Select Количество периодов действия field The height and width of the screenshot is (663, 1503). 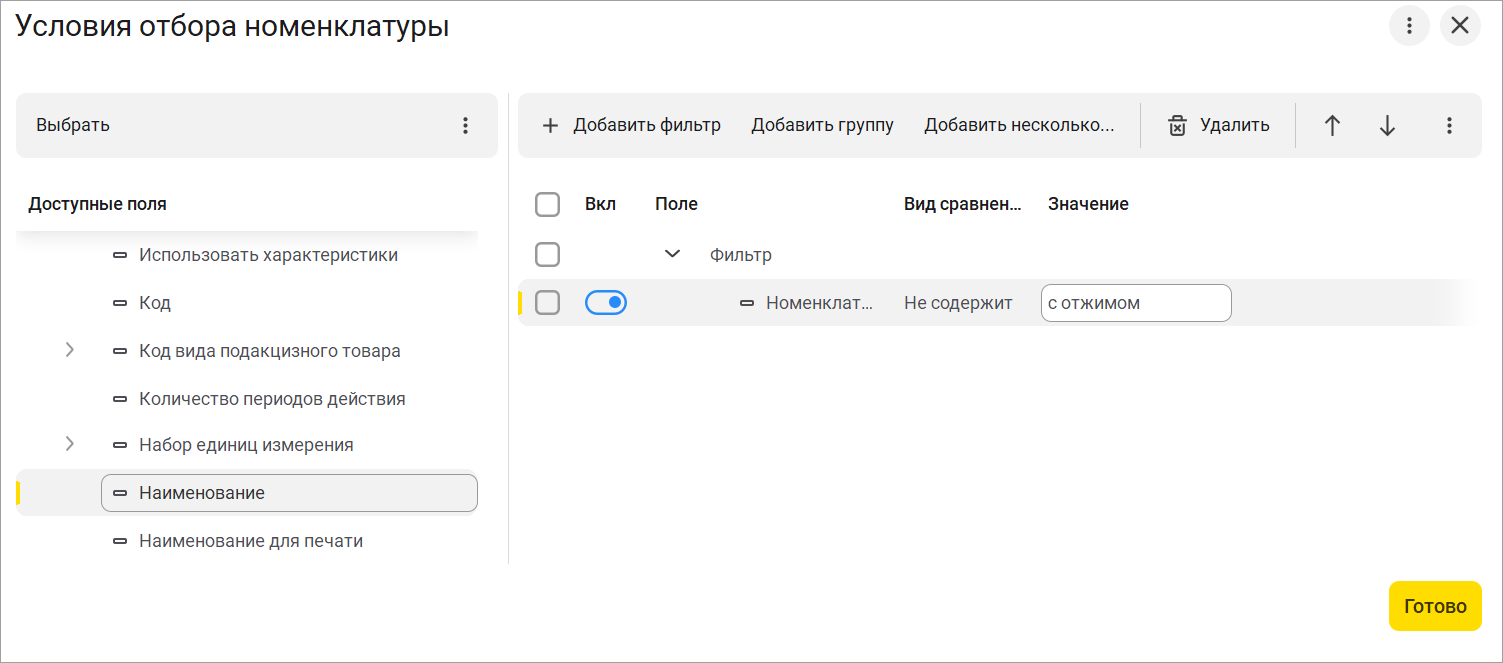click(x=272, y=399)
